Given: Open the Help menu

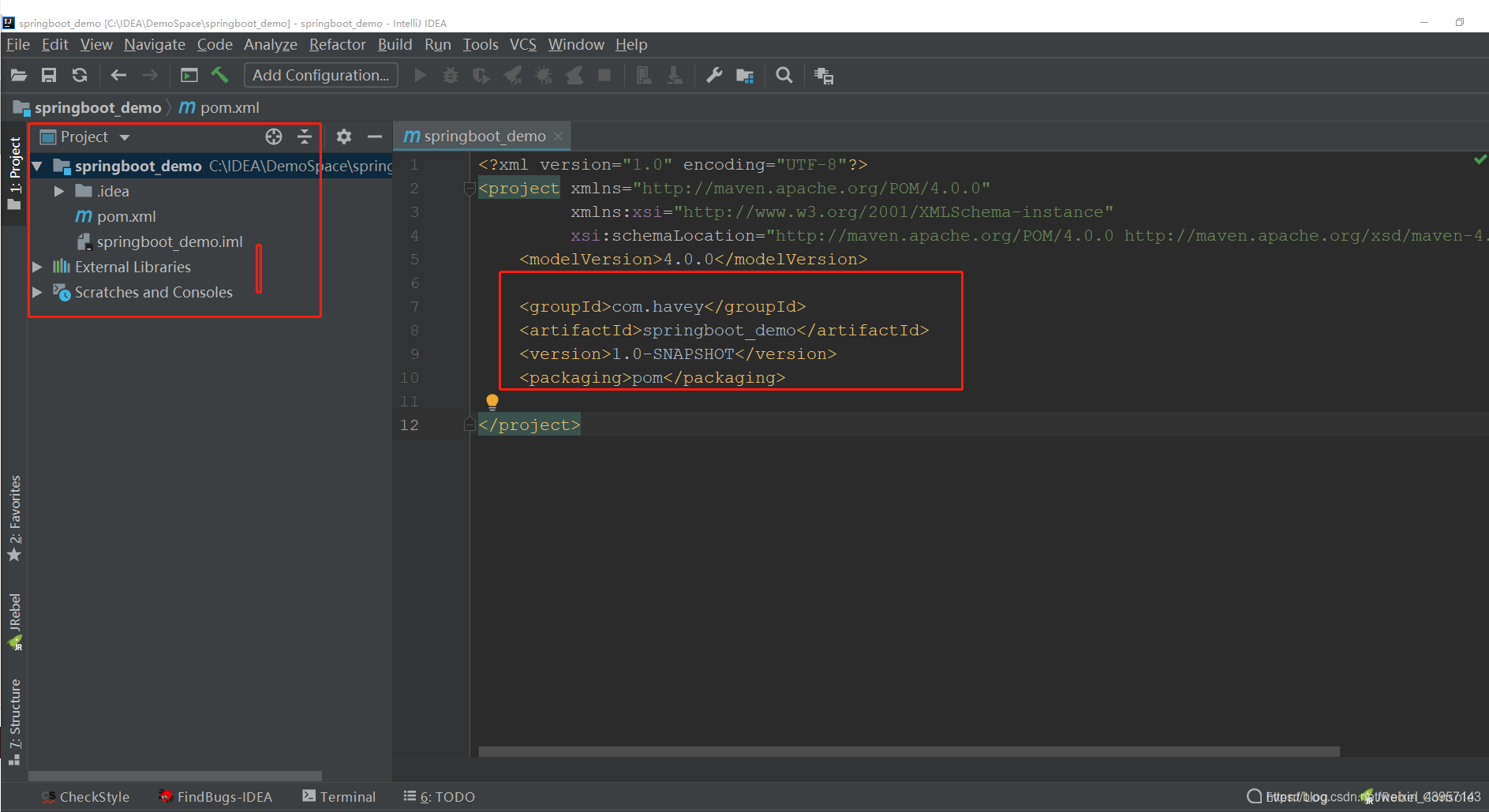Looking at the screenshot, I should pyautogui.click(x=631, y=44).
